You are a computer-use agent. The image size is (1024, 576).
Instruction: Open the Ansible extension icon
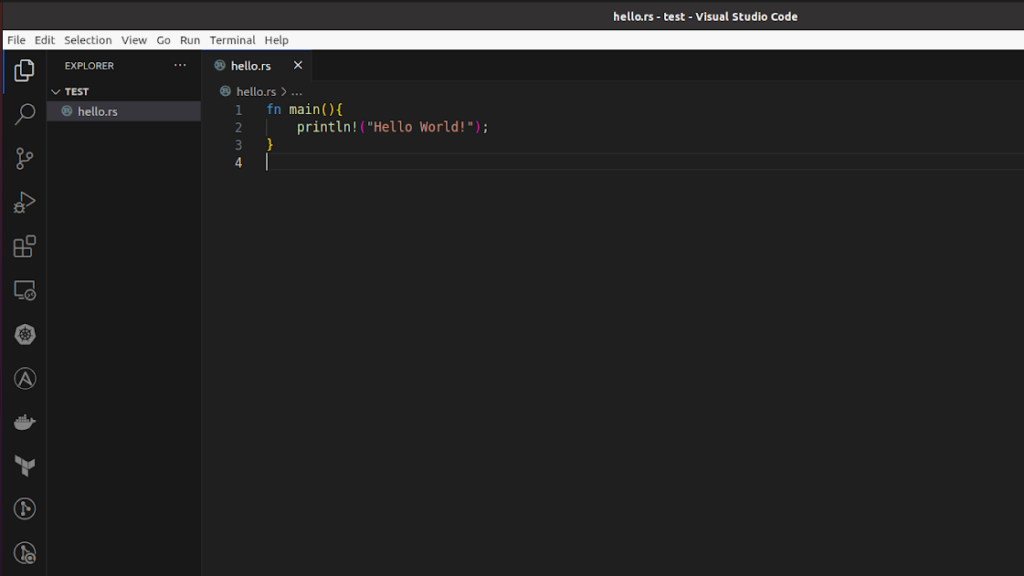24,378
